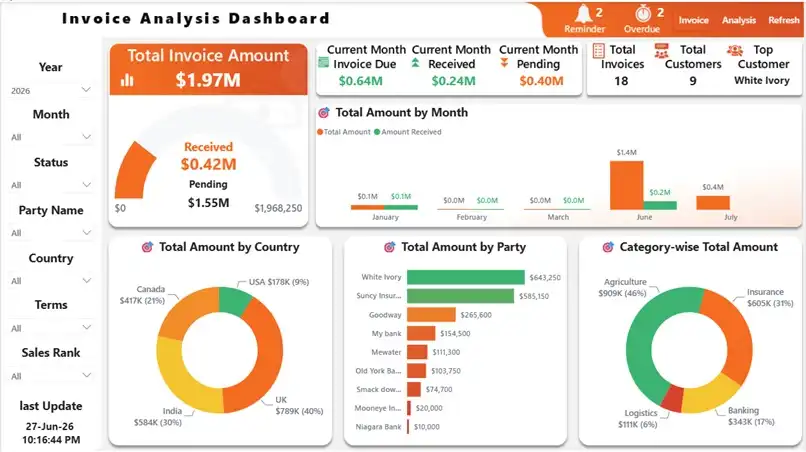This screenshot has height=452, width=806.
Task: Open the Terms filter dropdown
Action: point(50,328)
